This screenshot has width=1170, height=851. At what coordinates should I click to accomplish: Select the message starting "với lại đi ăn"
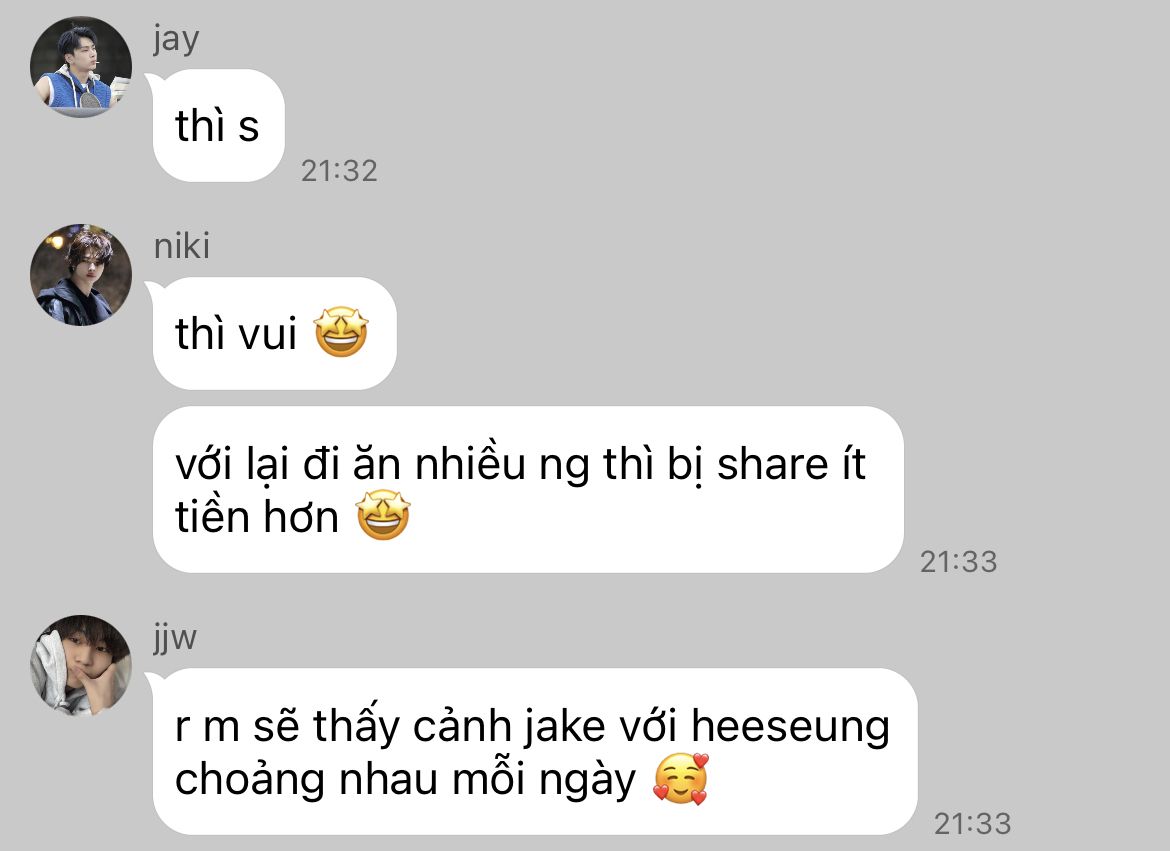pyautogui.click(x=528, y=490)
